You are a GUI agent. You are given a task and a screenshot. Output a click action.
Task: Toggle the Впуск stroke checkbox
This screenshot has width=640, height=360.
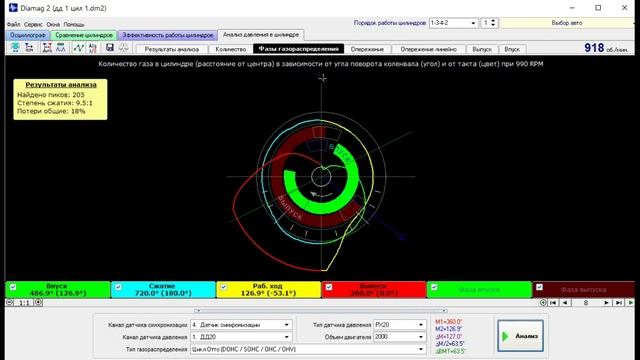click(x=13, y=287)
